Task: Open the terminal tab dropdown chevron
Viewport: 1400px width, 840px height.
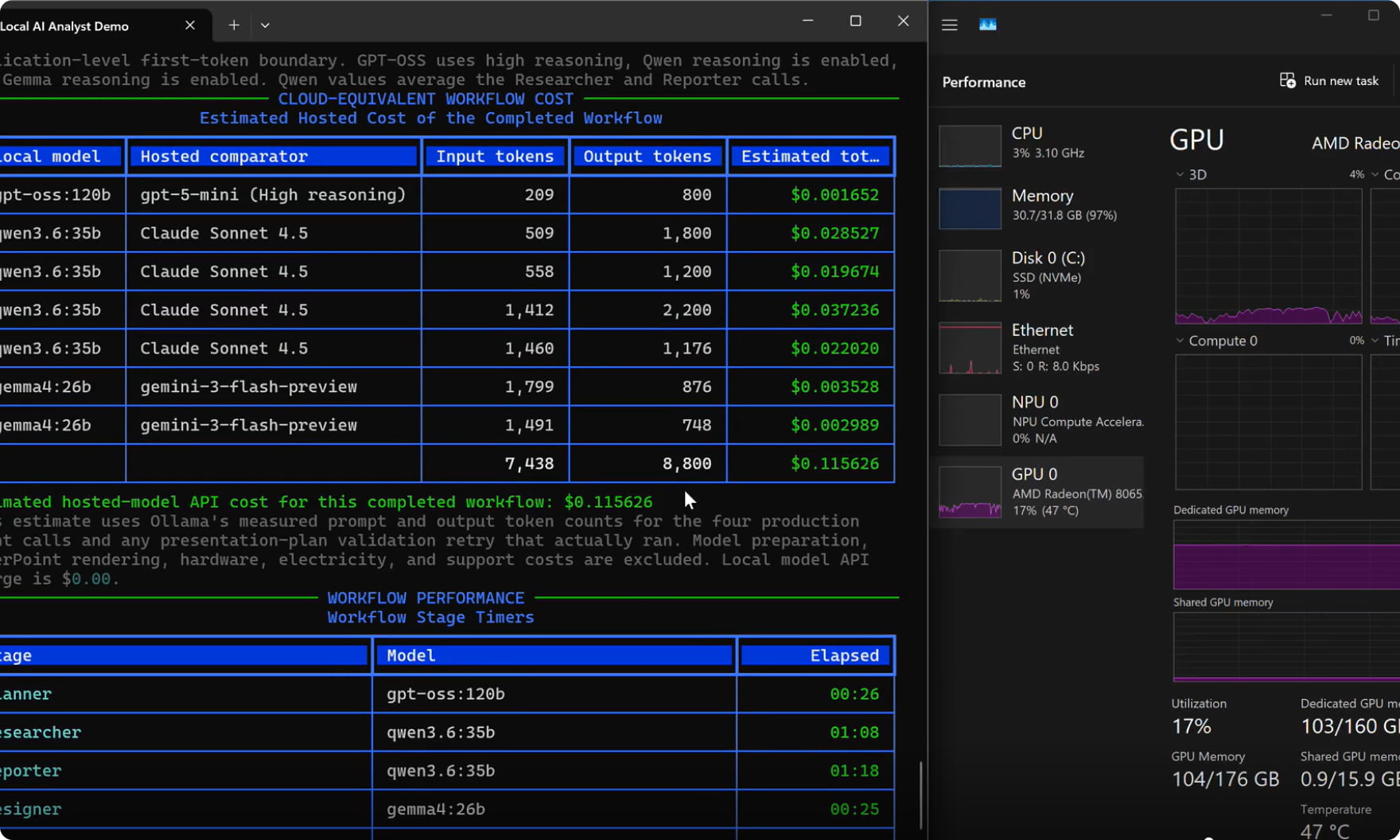Action: coord(265,25)
